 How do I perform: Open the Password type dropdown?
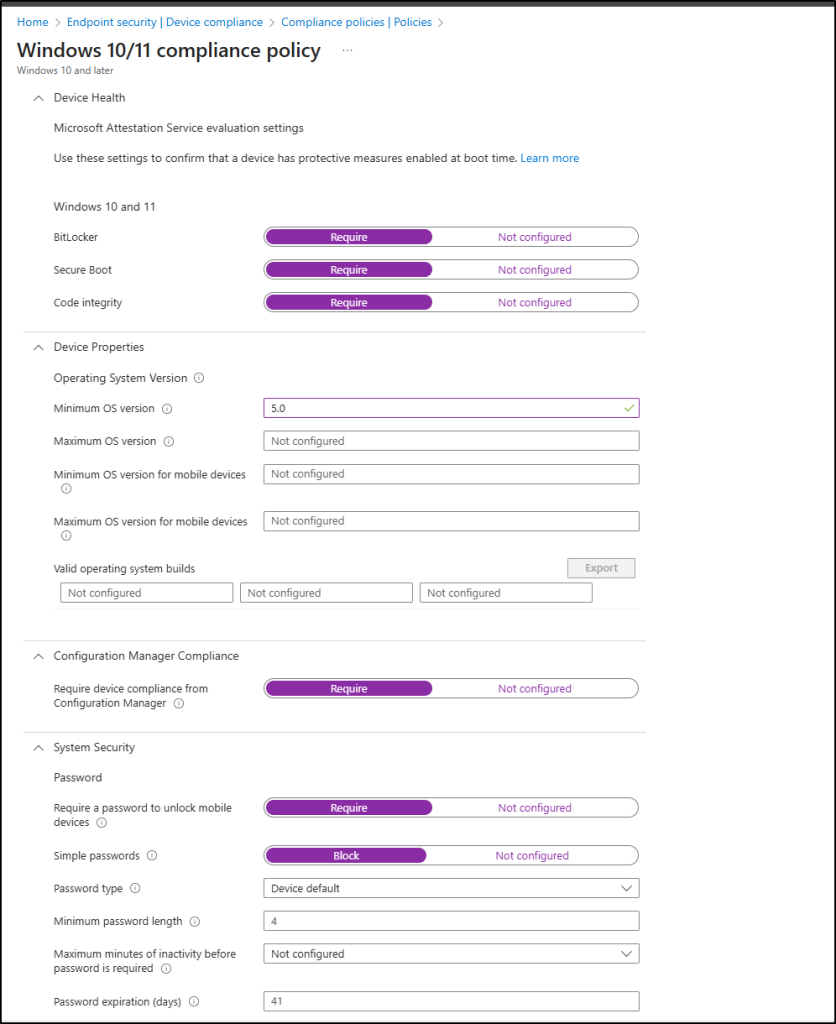click(451, 888)
